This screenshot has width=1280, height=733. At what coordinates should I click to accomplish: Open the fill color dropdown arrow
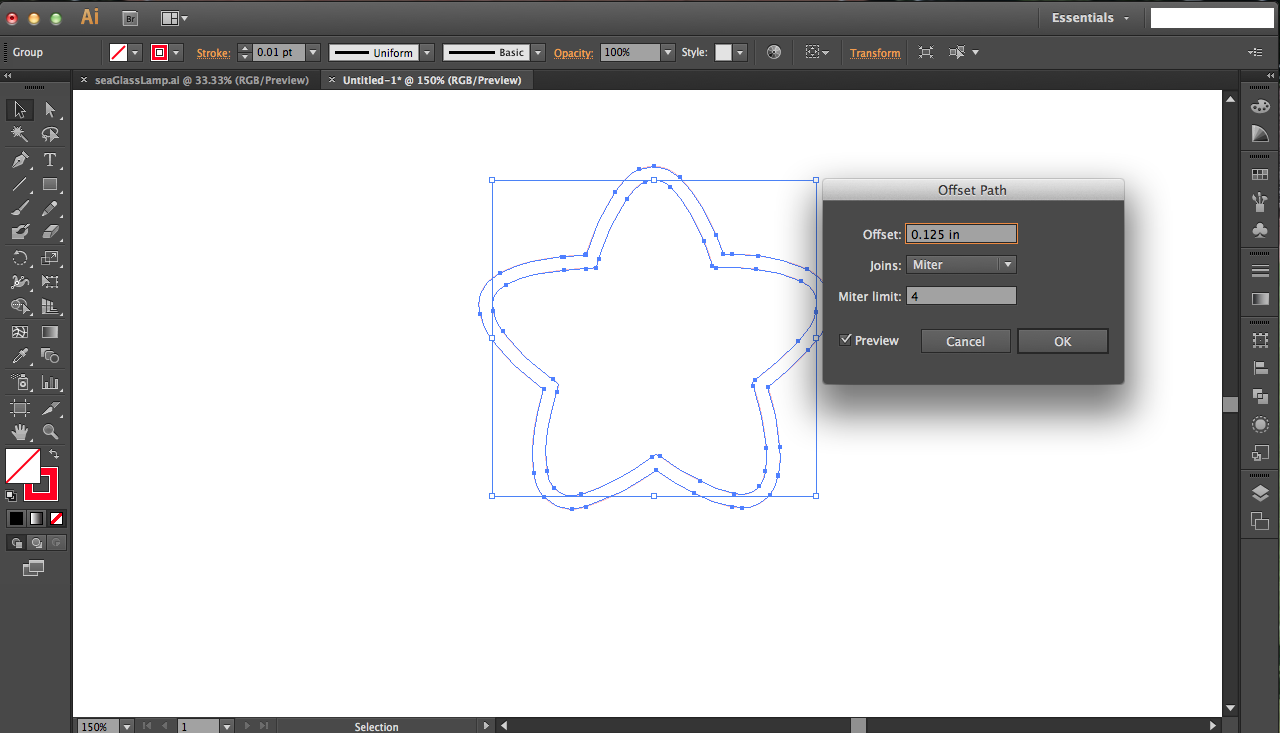pos(136,53)
